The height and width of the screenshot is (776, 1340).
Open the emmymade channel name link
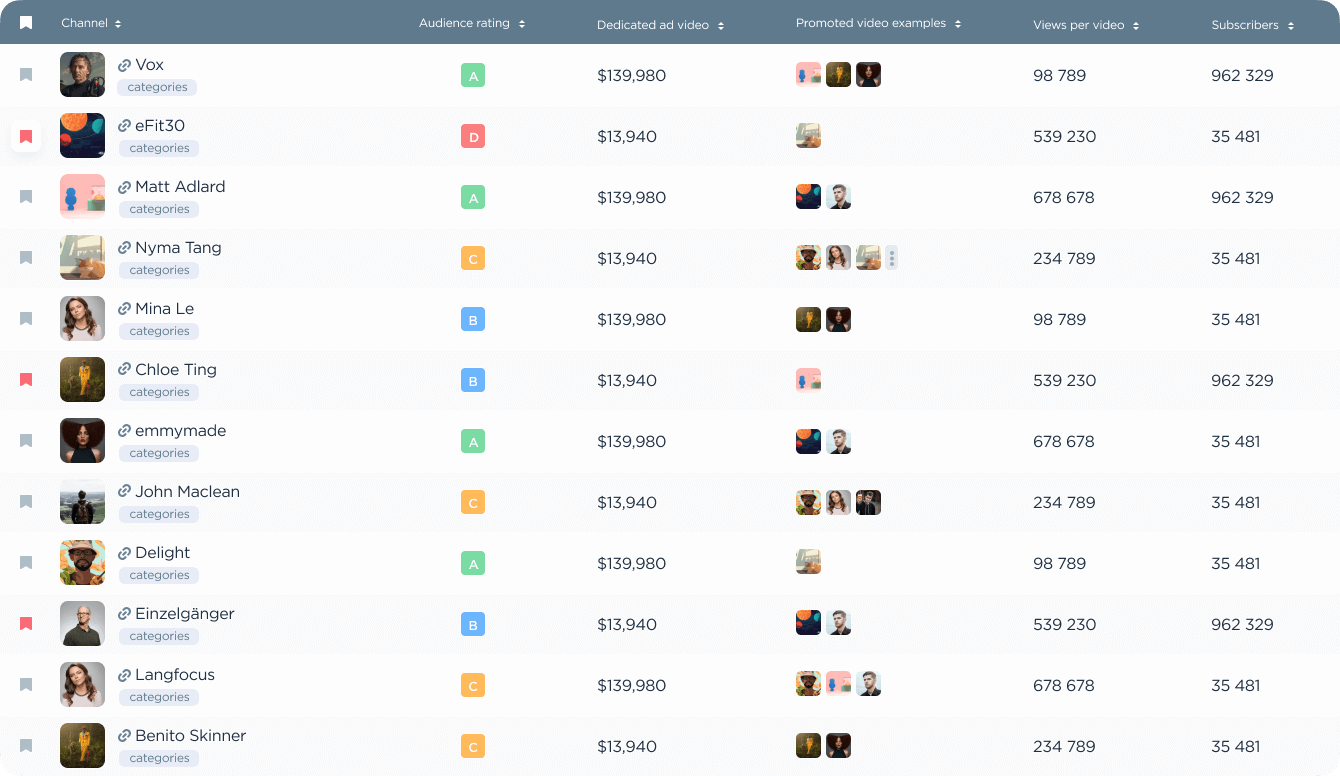tap(180, 431)
